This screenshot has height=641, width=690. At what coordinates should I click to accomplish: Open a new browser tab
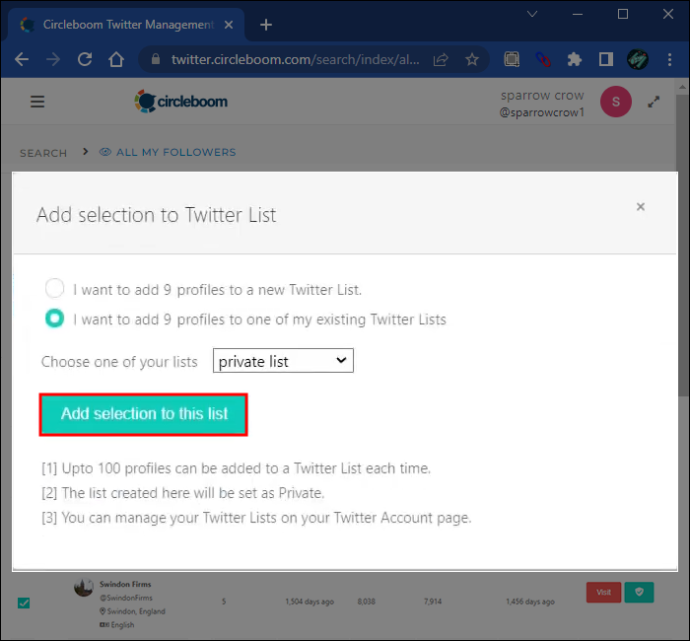pos(266,25)
